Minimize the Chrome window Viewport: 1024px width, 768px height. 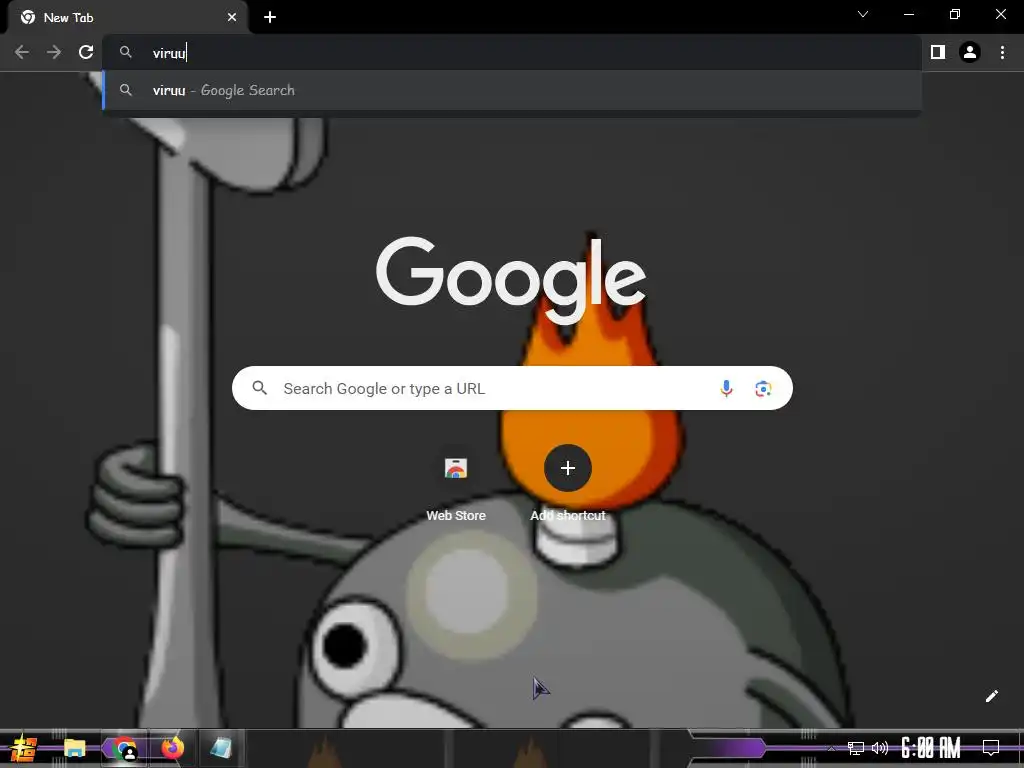(908, 14)
